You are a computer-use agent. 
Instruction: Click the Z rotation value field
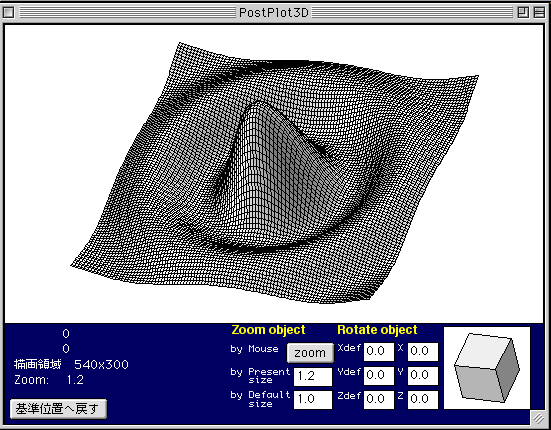tap(423, 399)
